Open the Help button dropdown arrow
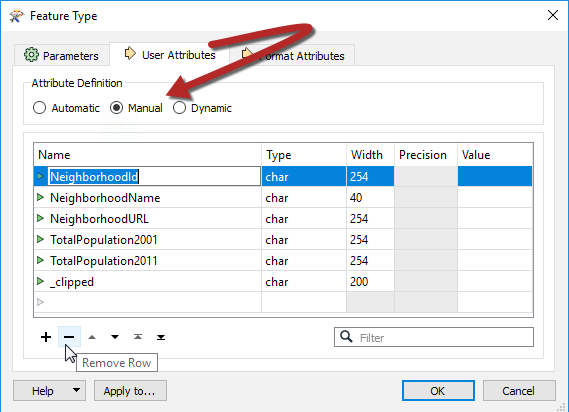Screen dimensions: 569x412 76,390
